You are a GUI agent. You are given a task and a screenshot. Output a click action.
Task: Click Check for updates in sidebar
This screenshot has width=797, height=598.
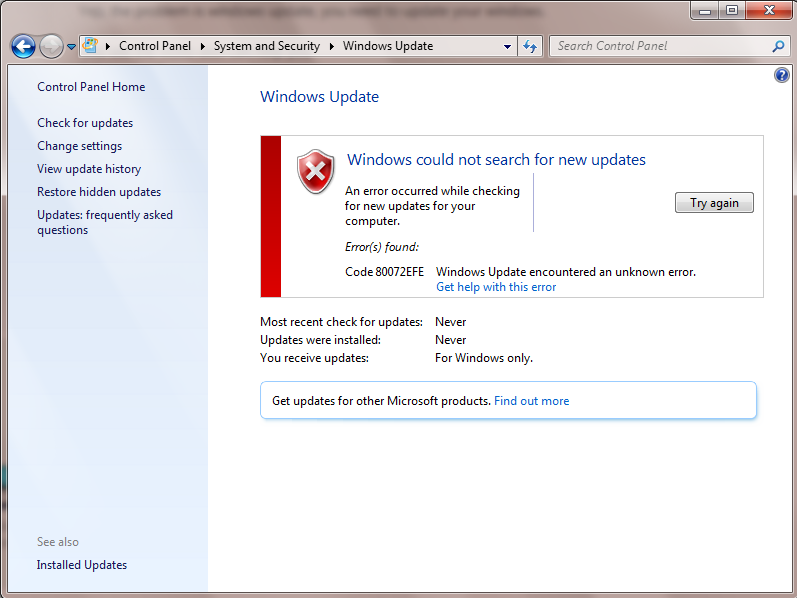coord(85,123)
